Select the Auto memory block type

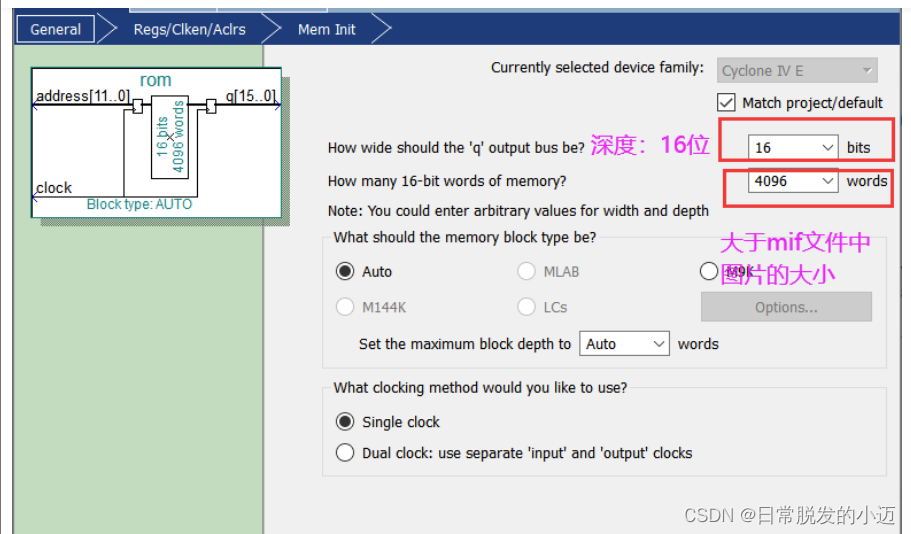[x=345, y=271]
